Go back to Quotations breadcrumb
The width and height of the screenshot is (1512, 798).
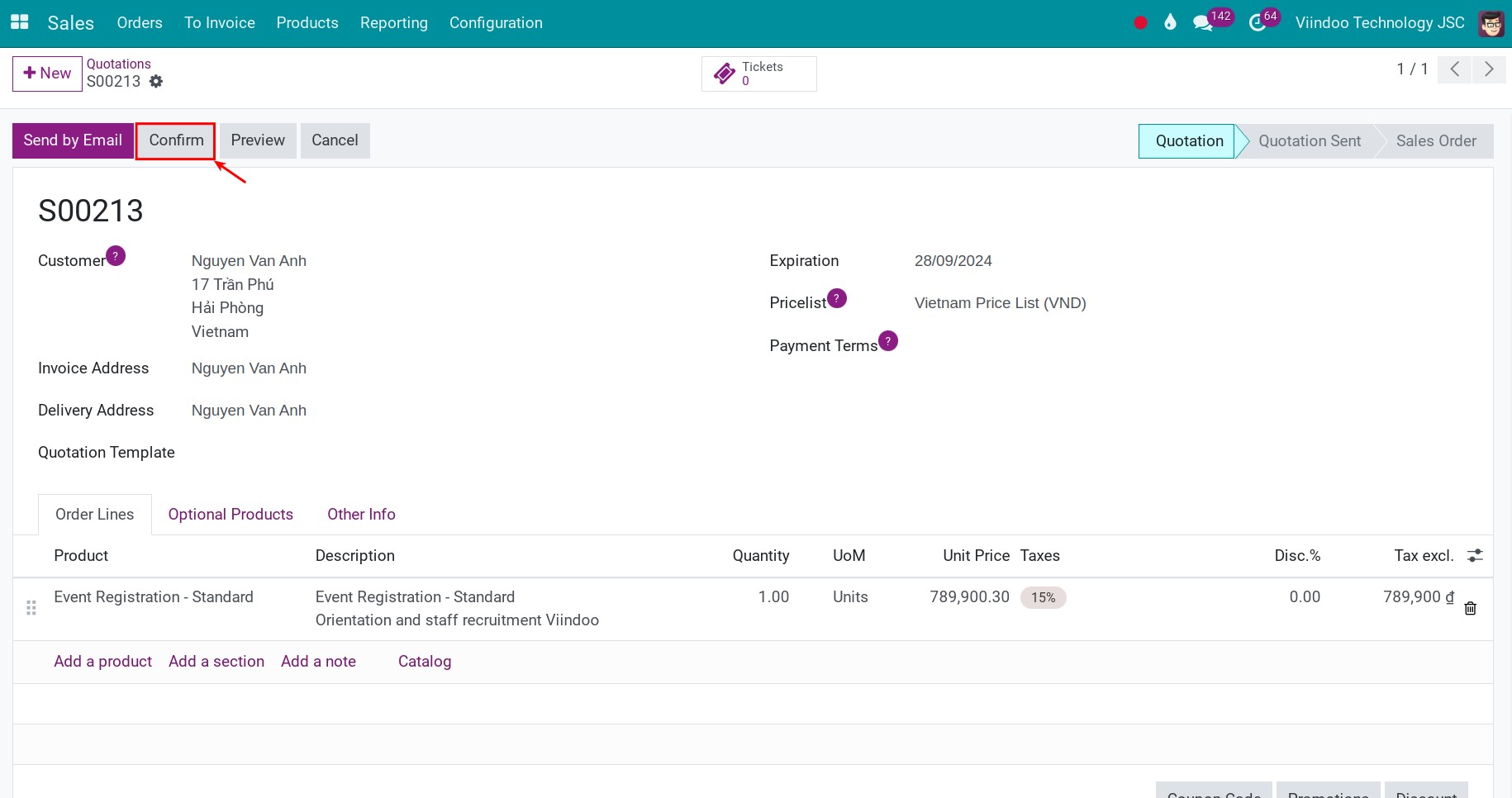119,64
